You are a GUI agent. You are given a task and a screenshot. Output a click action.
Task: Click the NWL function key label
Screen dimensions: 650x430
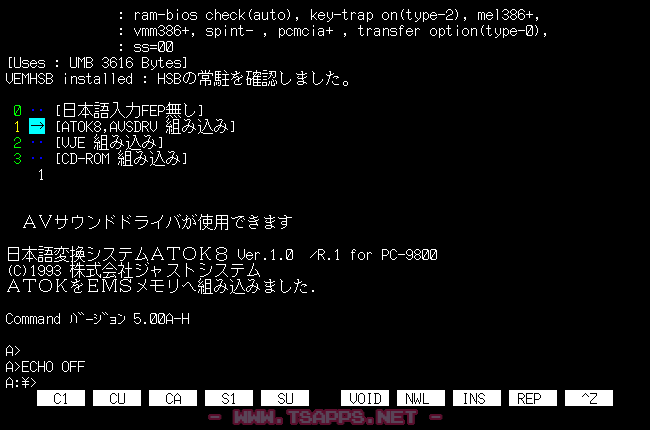[x=421, y=398]
